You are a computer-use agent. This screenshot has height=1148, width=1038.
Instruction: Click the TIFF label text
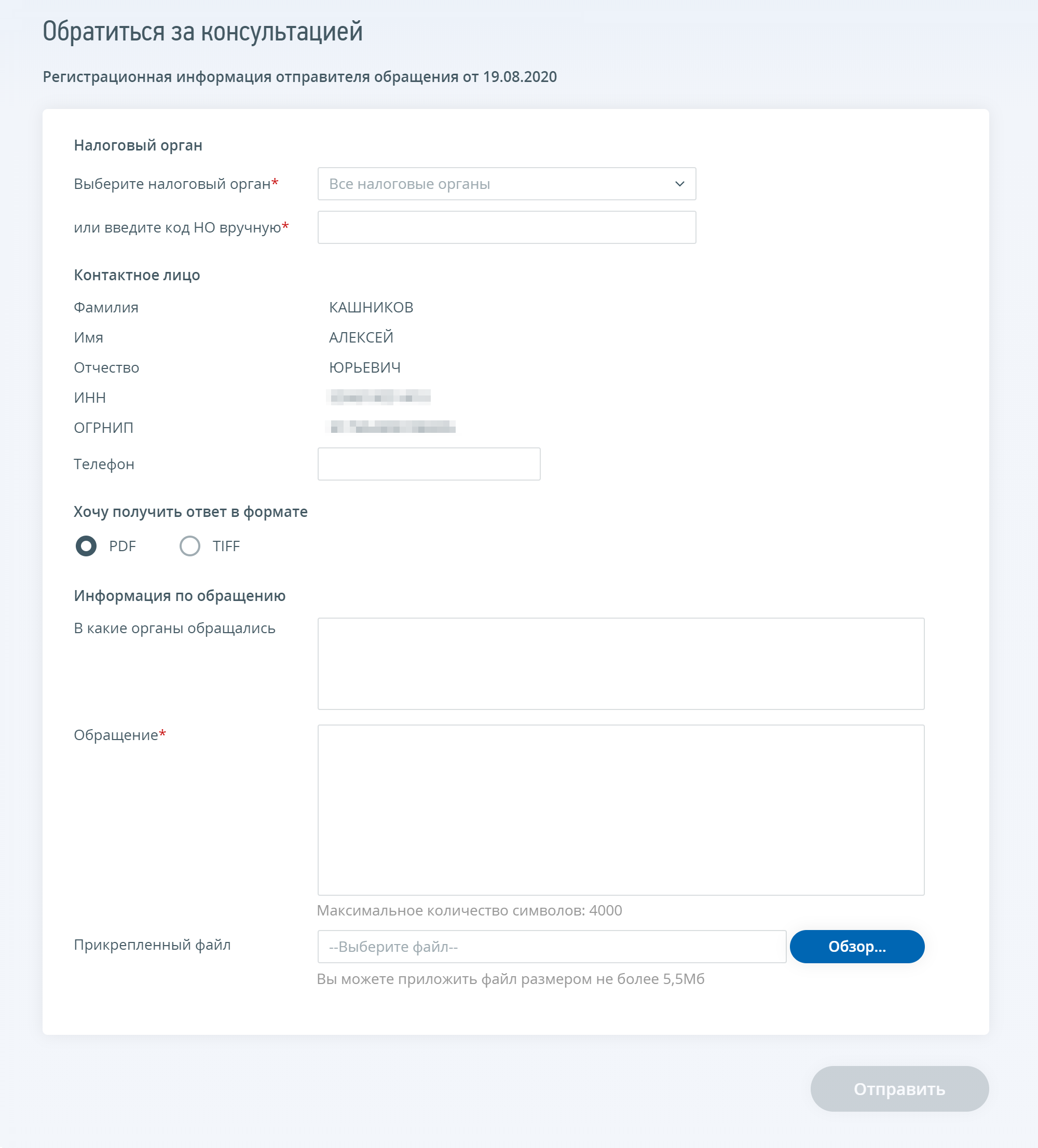tap(226, 546)
